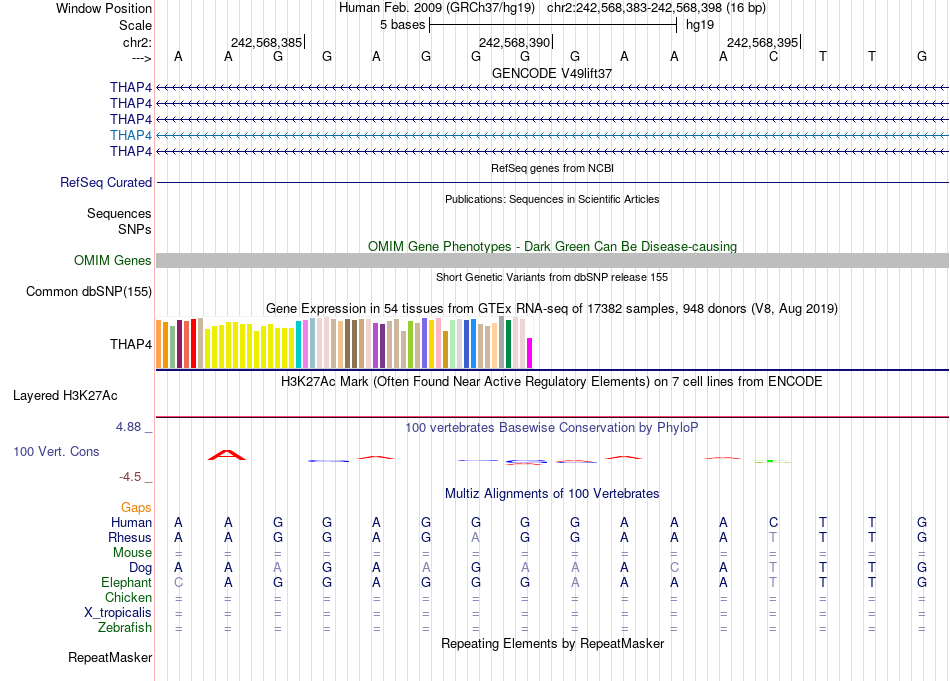
Task: Select the Rhesus species label
Action: 130,537
